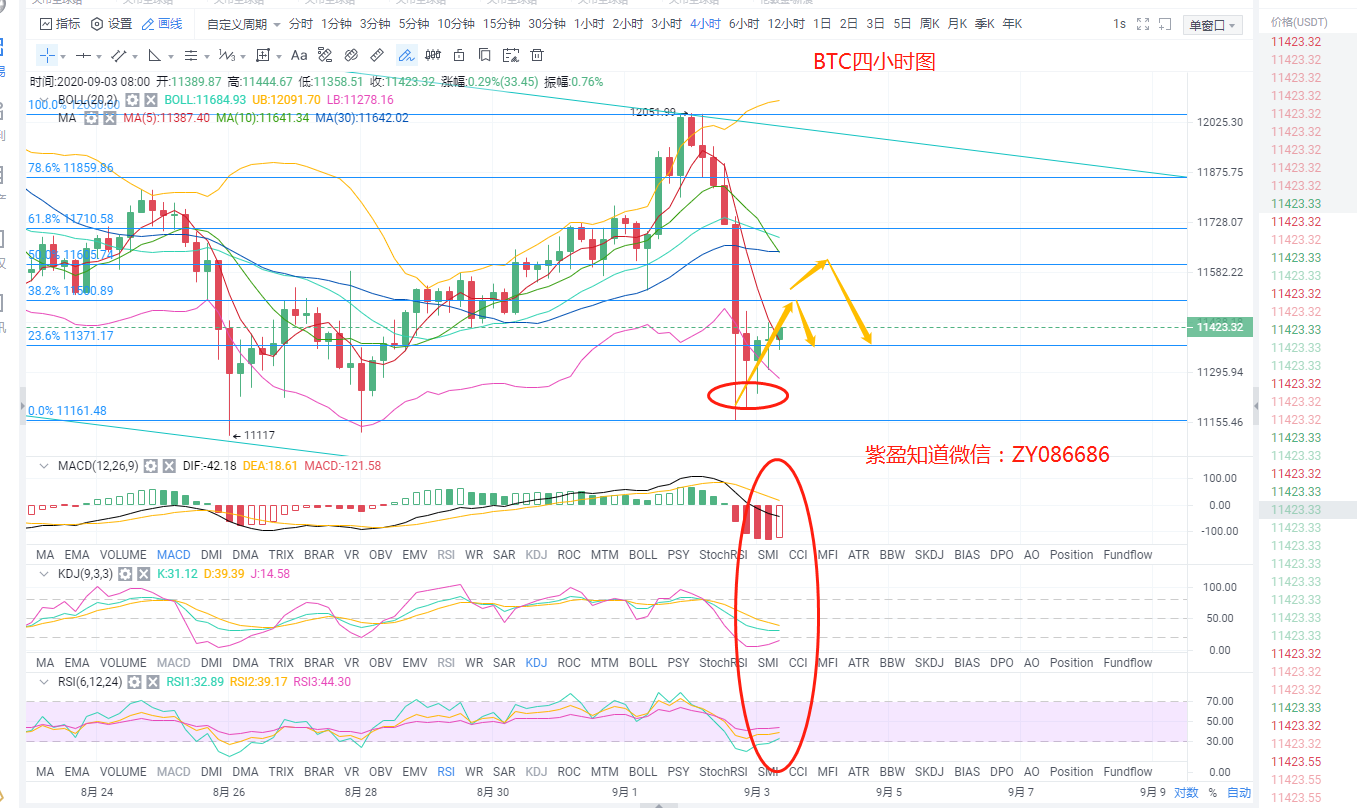Open the 设置 settings button
The height and width of the screenshot is (808, 1357).
[111, 24]
